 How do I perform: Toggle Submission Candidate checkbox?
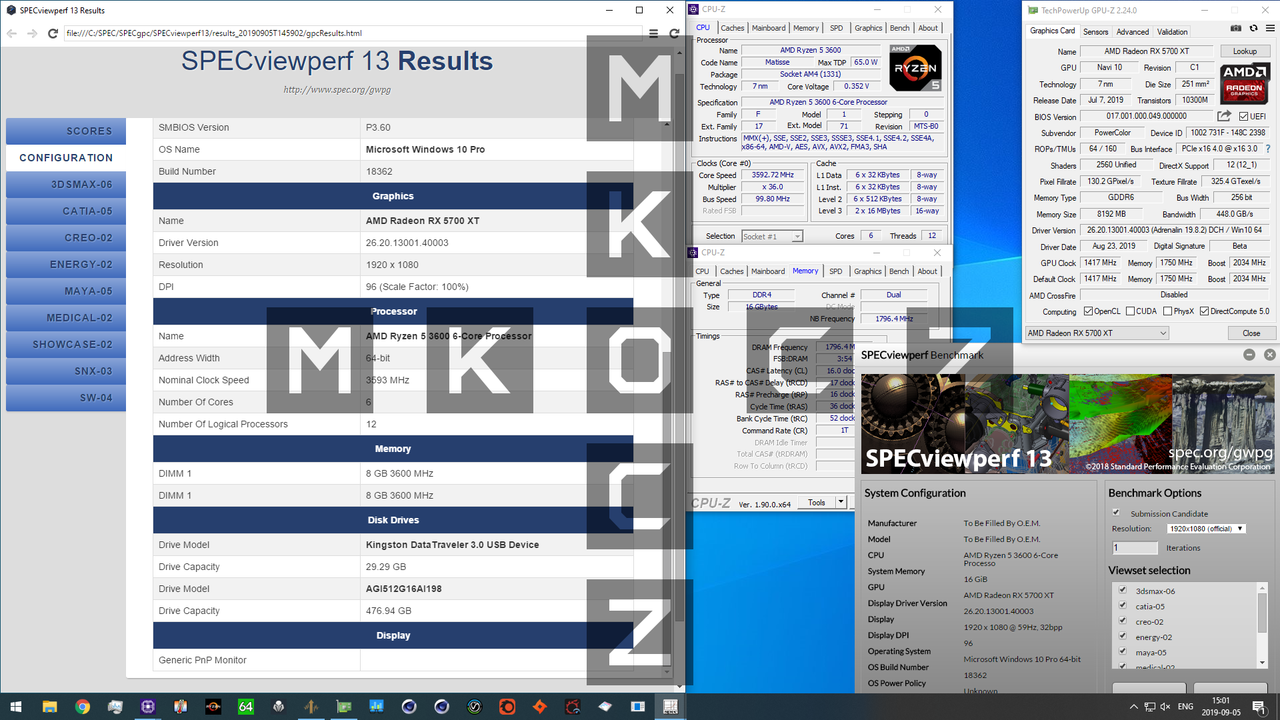pyautogui.click(x=1117, y=513)
